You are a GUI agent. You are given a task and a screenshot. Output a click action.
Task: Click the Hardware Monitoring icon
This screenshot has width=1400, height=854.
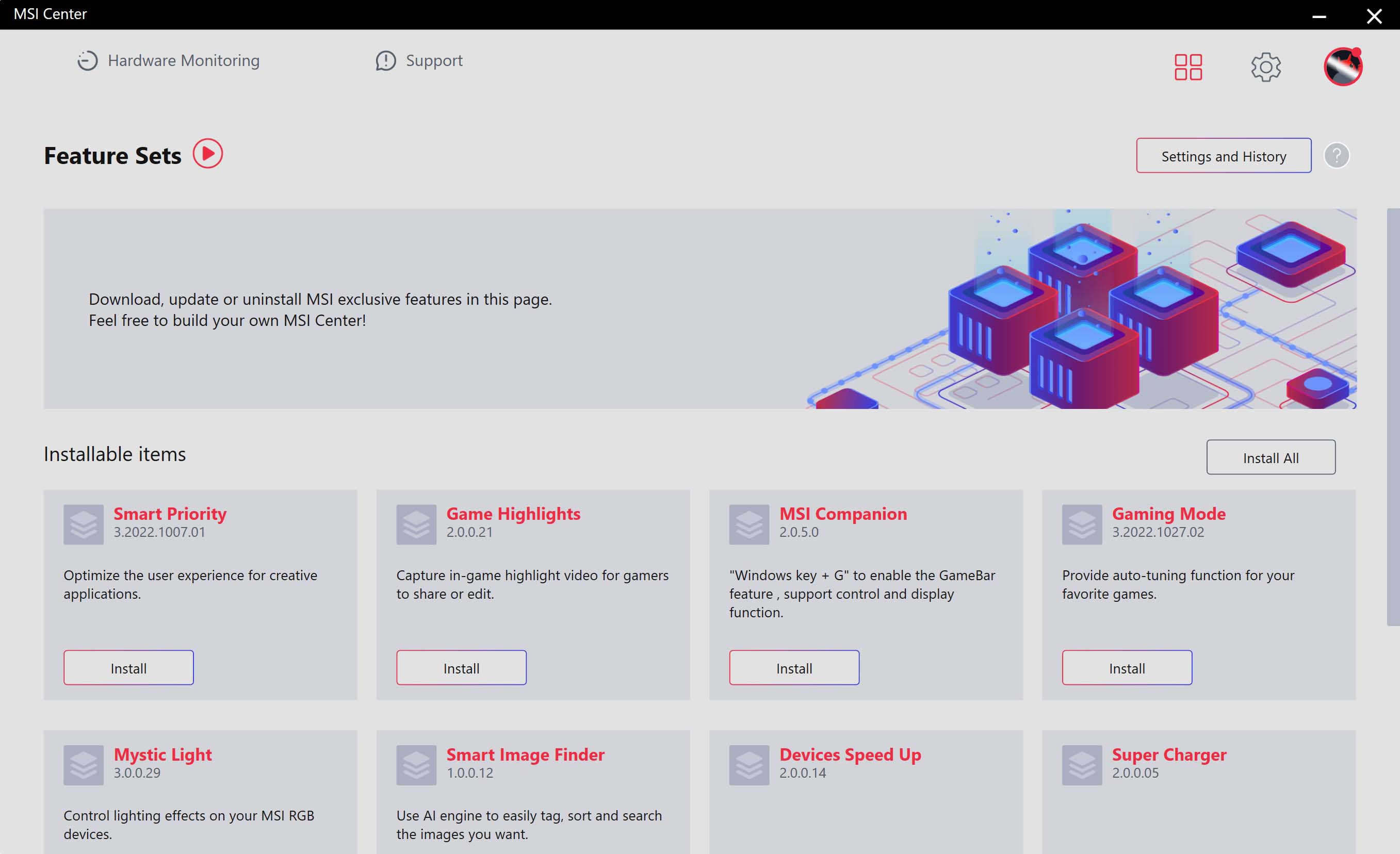(87, 60)
